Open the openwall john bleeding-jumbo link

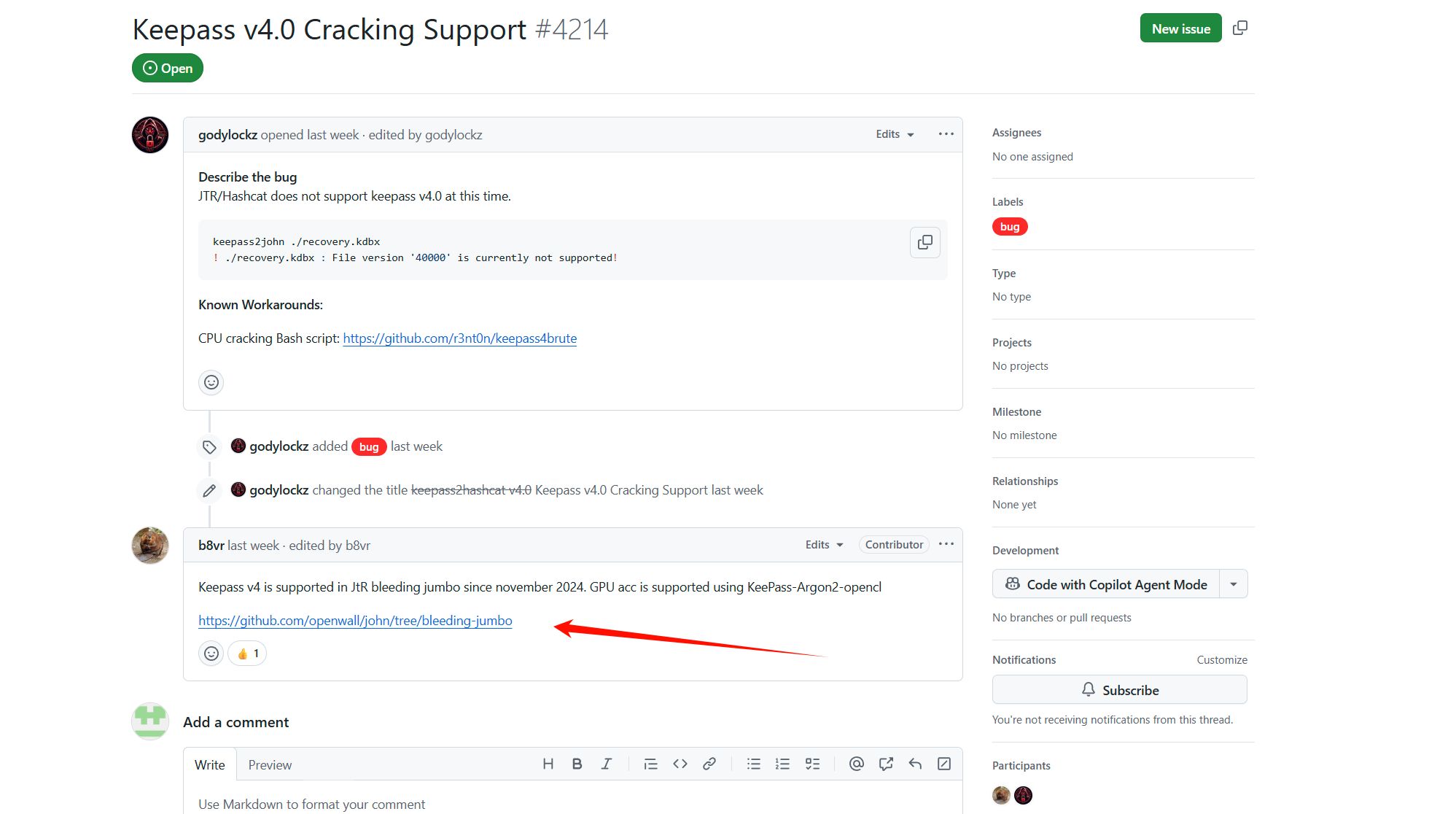[355, 621]
